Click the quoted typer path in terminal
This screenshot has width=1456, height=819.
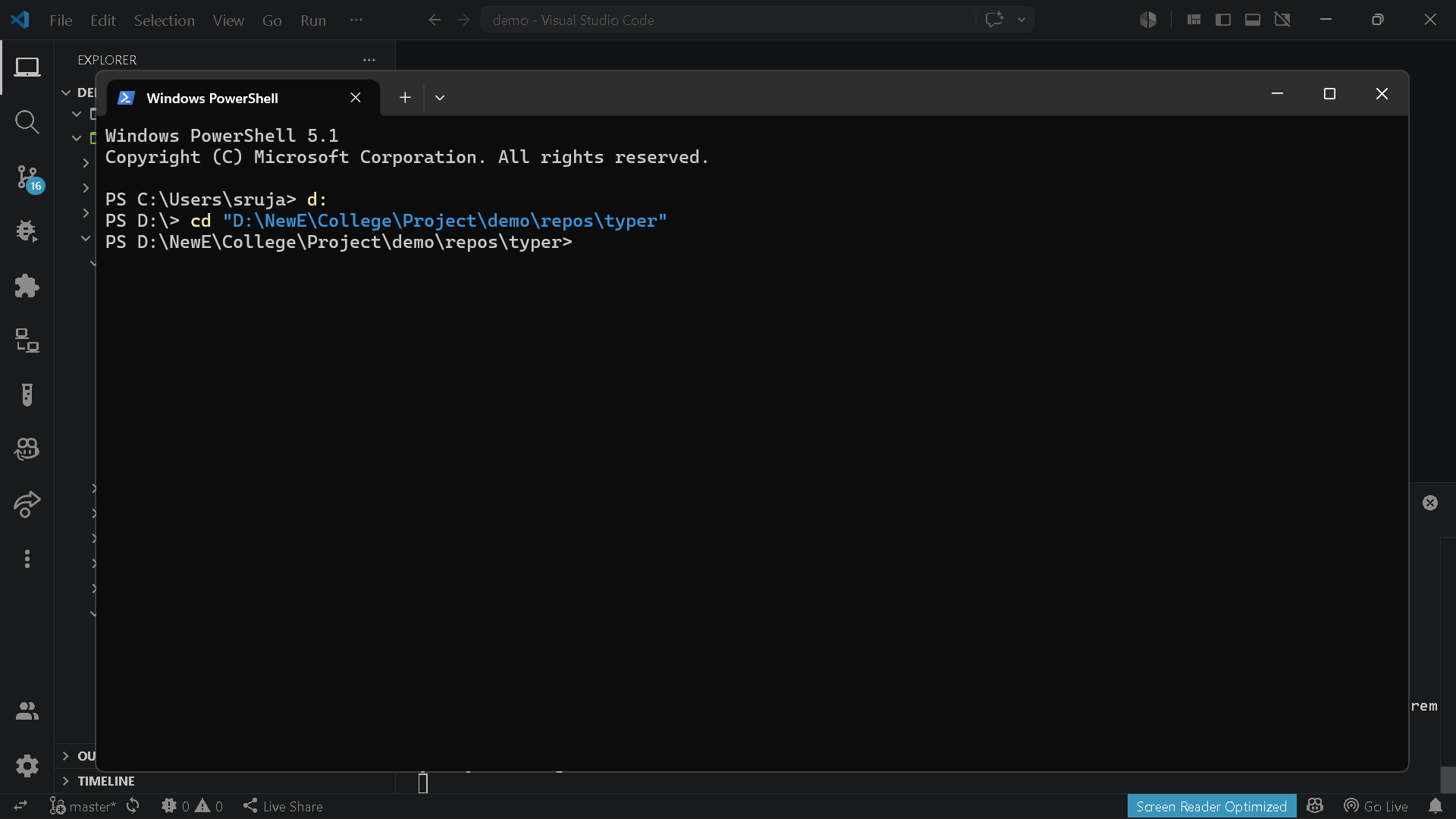(x=445, y=221)
